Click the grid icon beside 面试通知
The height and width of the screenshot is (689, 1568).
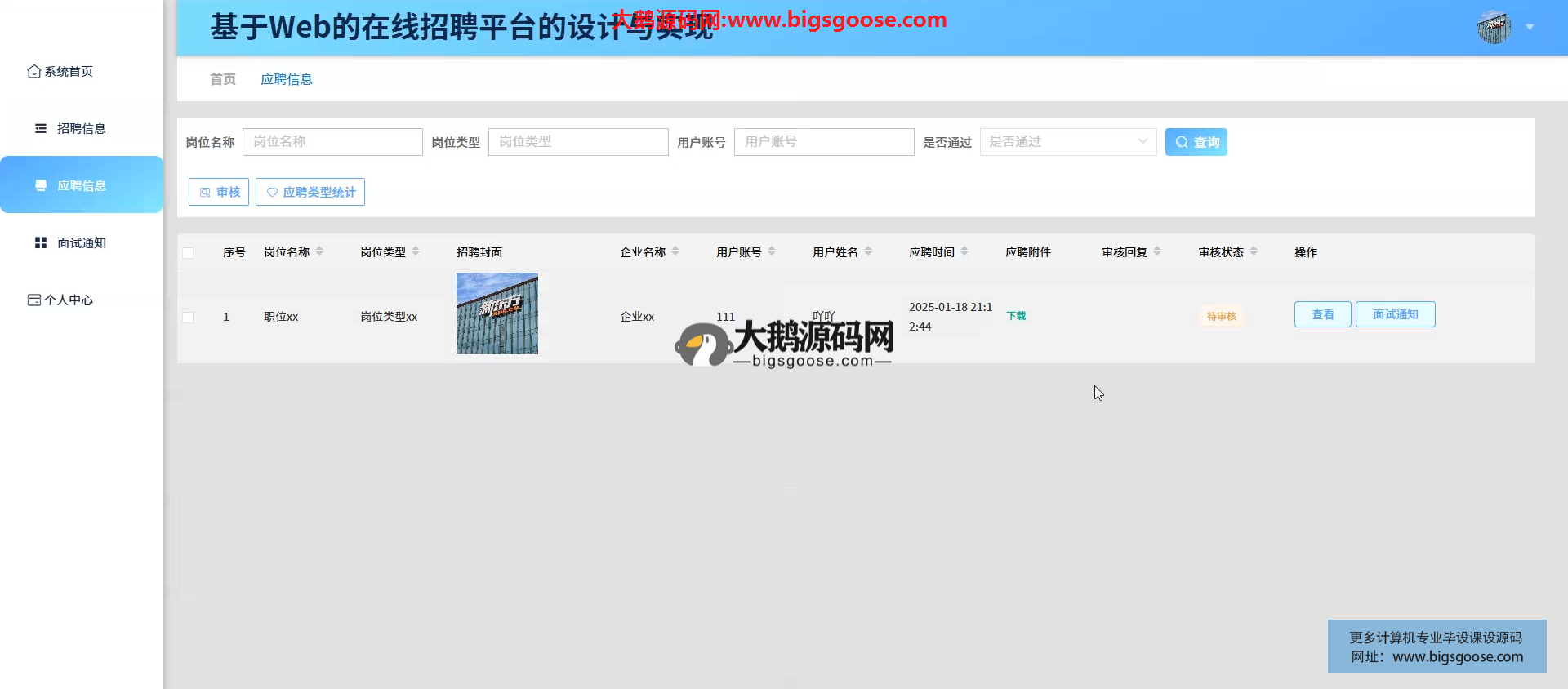[41, 242]
